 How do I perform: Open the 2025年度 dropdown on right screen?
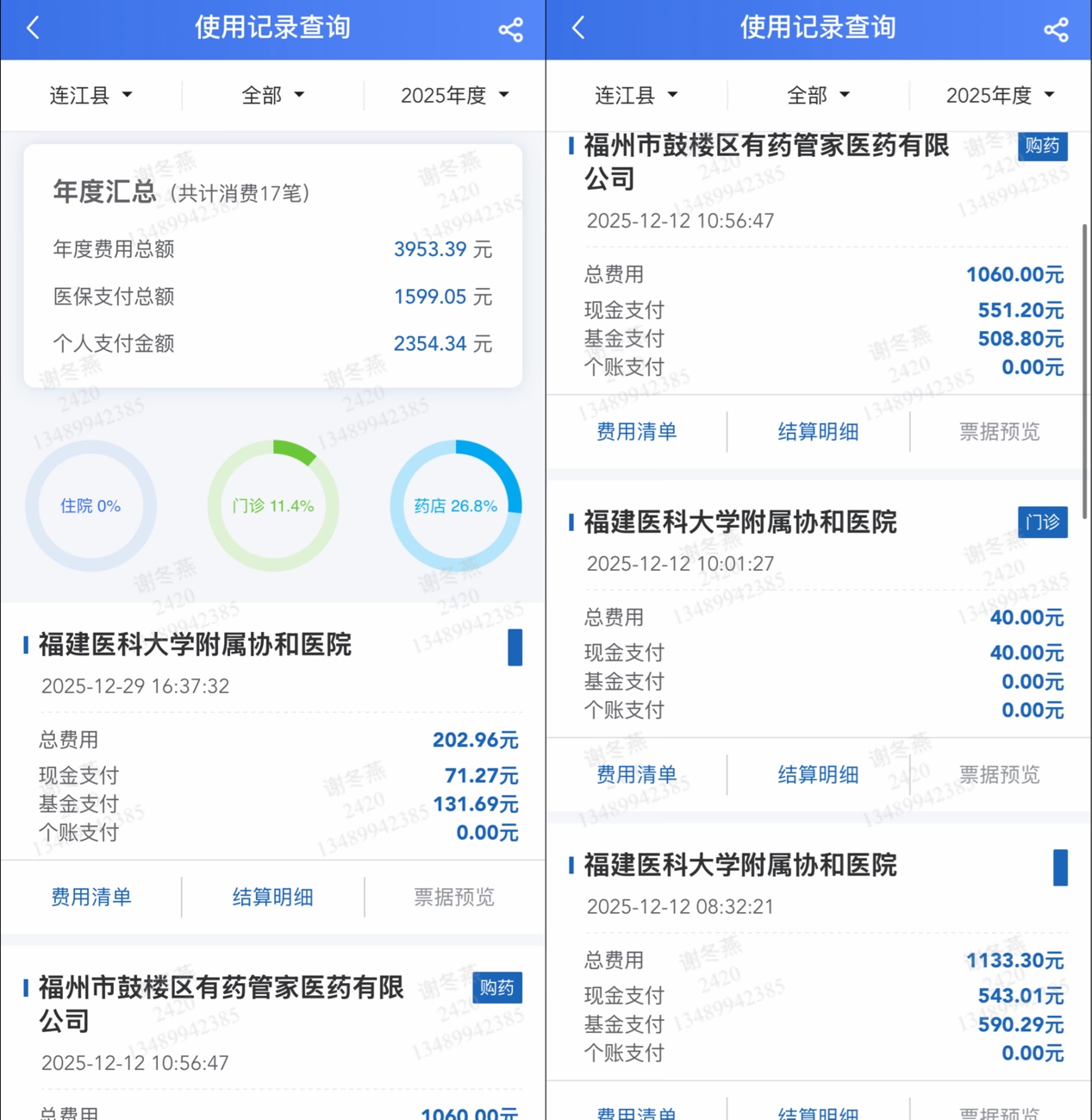[1000, 95]
